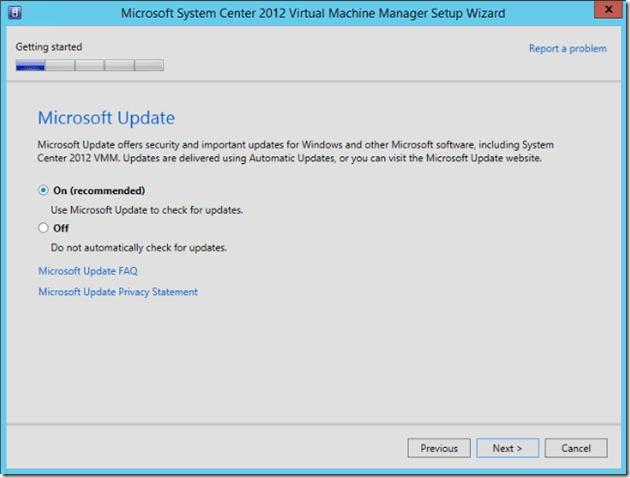Select the On (recommended) radio button
This screenshot has height=478, width=630.
[x=43, y=190]
